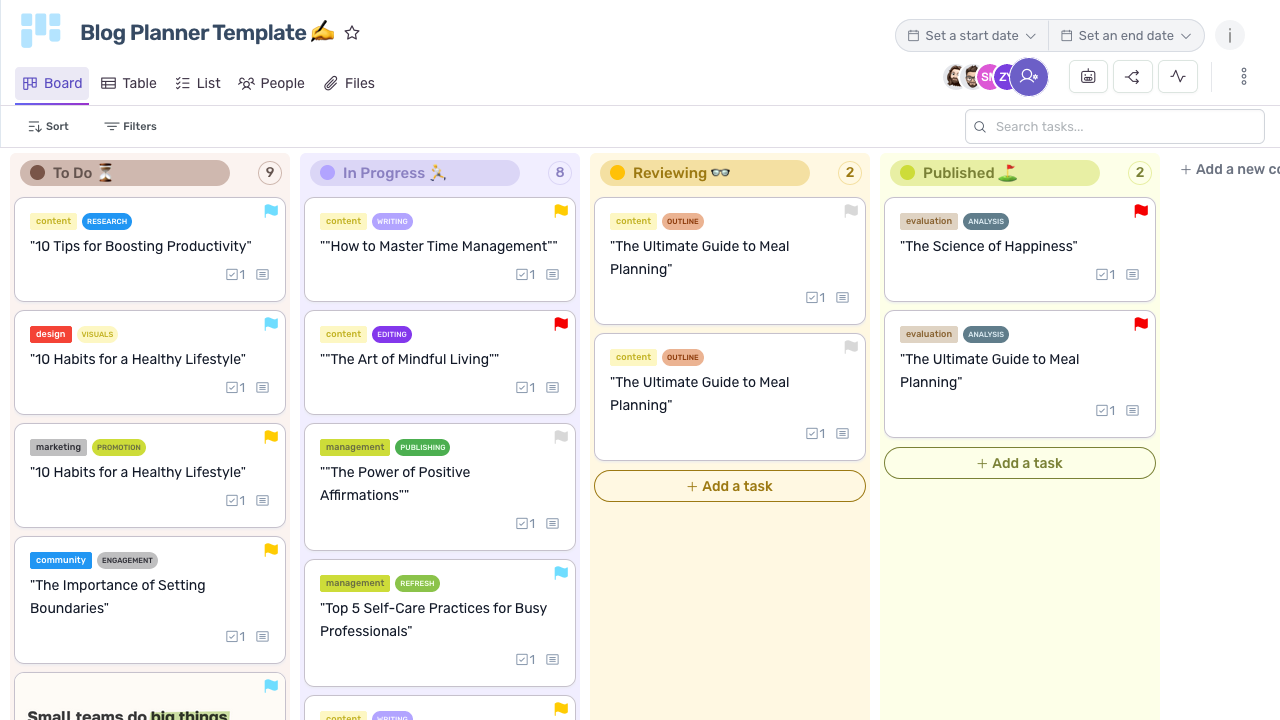Open description icon on "The Power of Positive Affirmations"

(x=552, y=523)
